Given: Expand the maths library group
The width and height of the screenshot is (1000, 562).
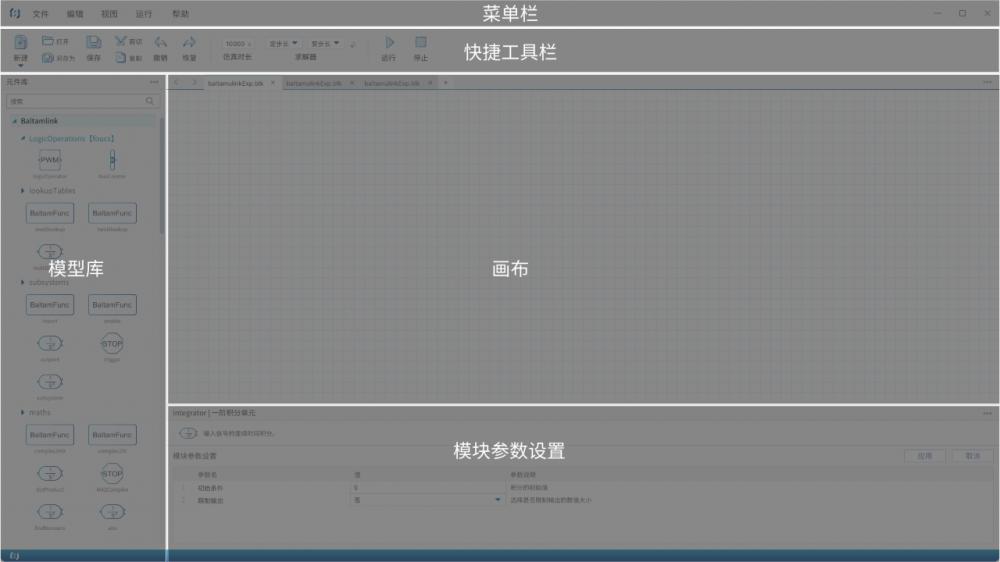Looking at the screenshot, I should [x=23, y=412].
